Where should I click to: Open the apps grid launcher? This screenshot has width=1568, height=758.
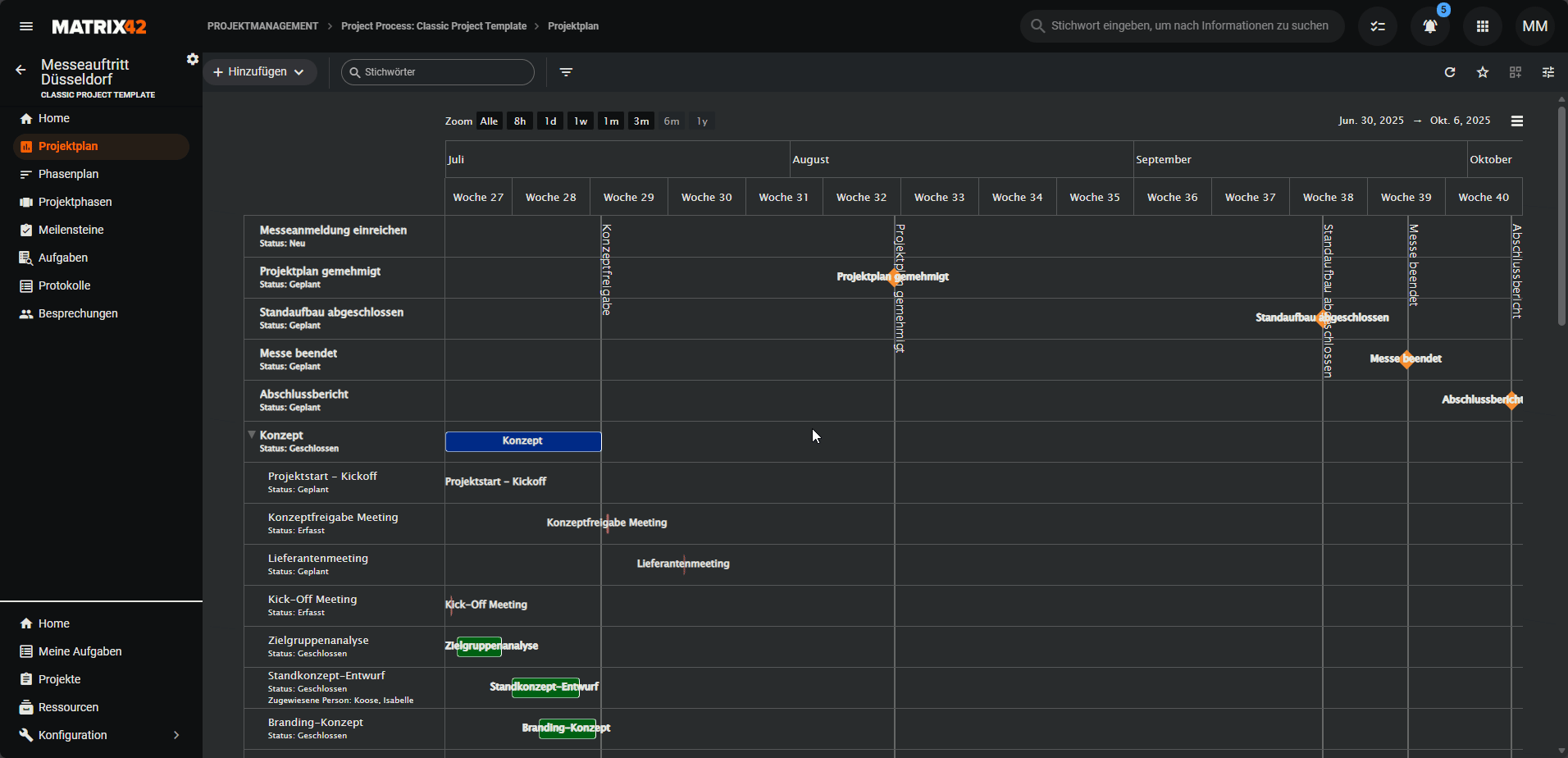coord(1482,26)
